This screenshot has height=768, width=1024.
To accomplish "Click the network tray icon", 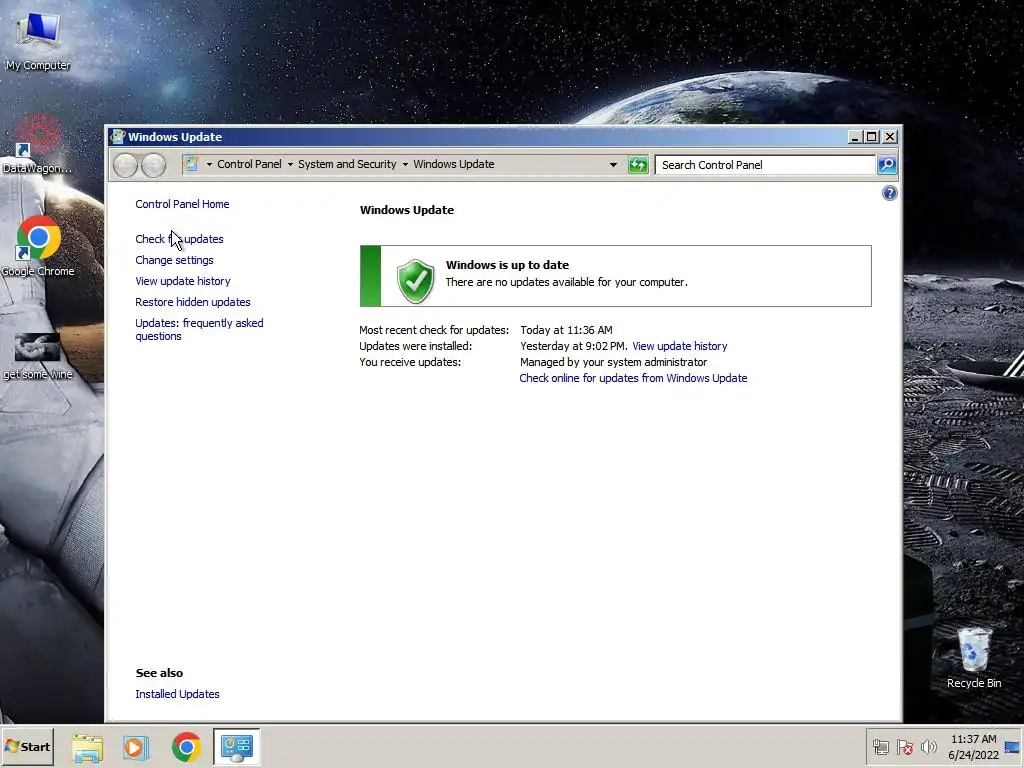I will 881,747.
